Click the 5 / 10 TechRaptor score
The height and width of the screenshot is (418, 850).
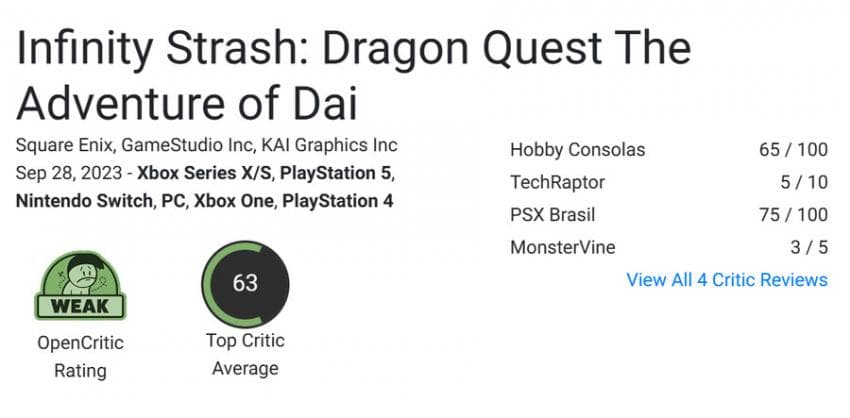coord(804,182)
